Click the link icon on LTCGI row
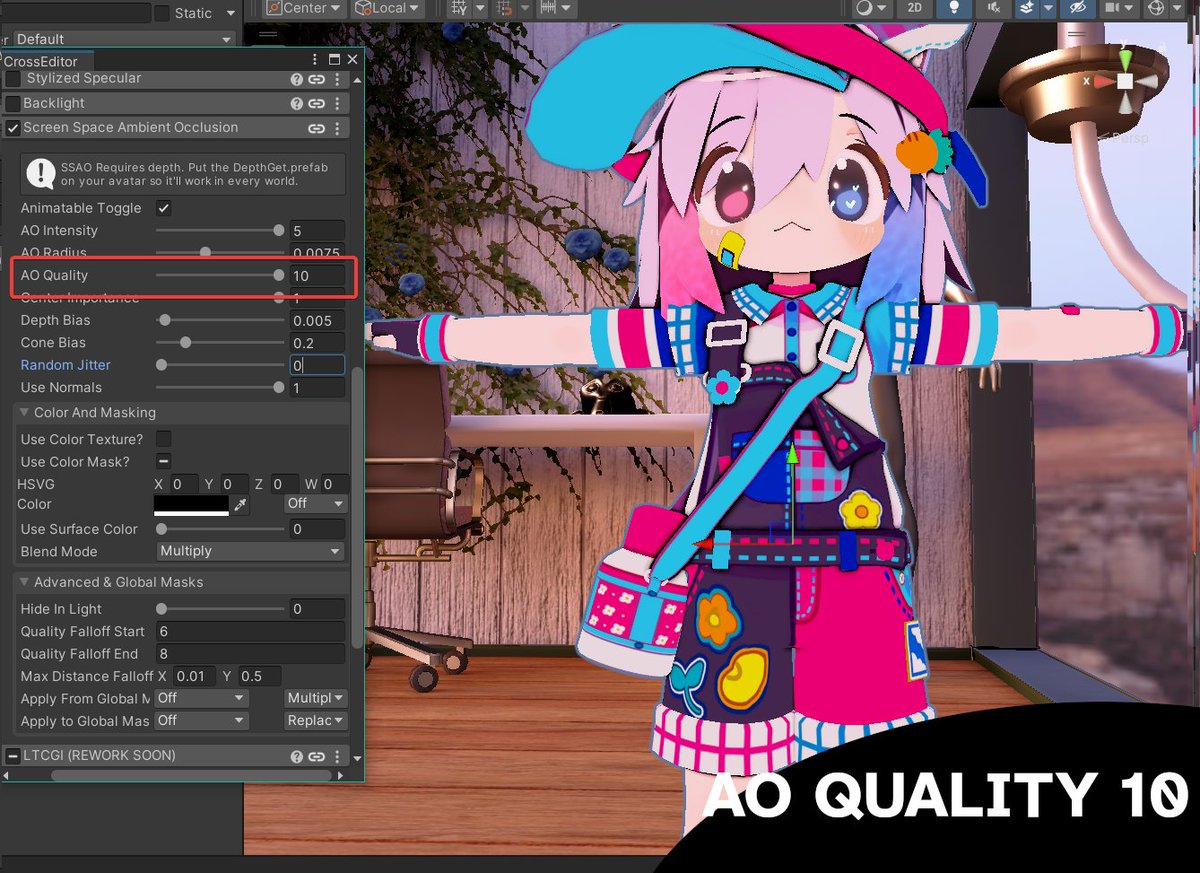1200x873 pixels. [x=316, y=757]
